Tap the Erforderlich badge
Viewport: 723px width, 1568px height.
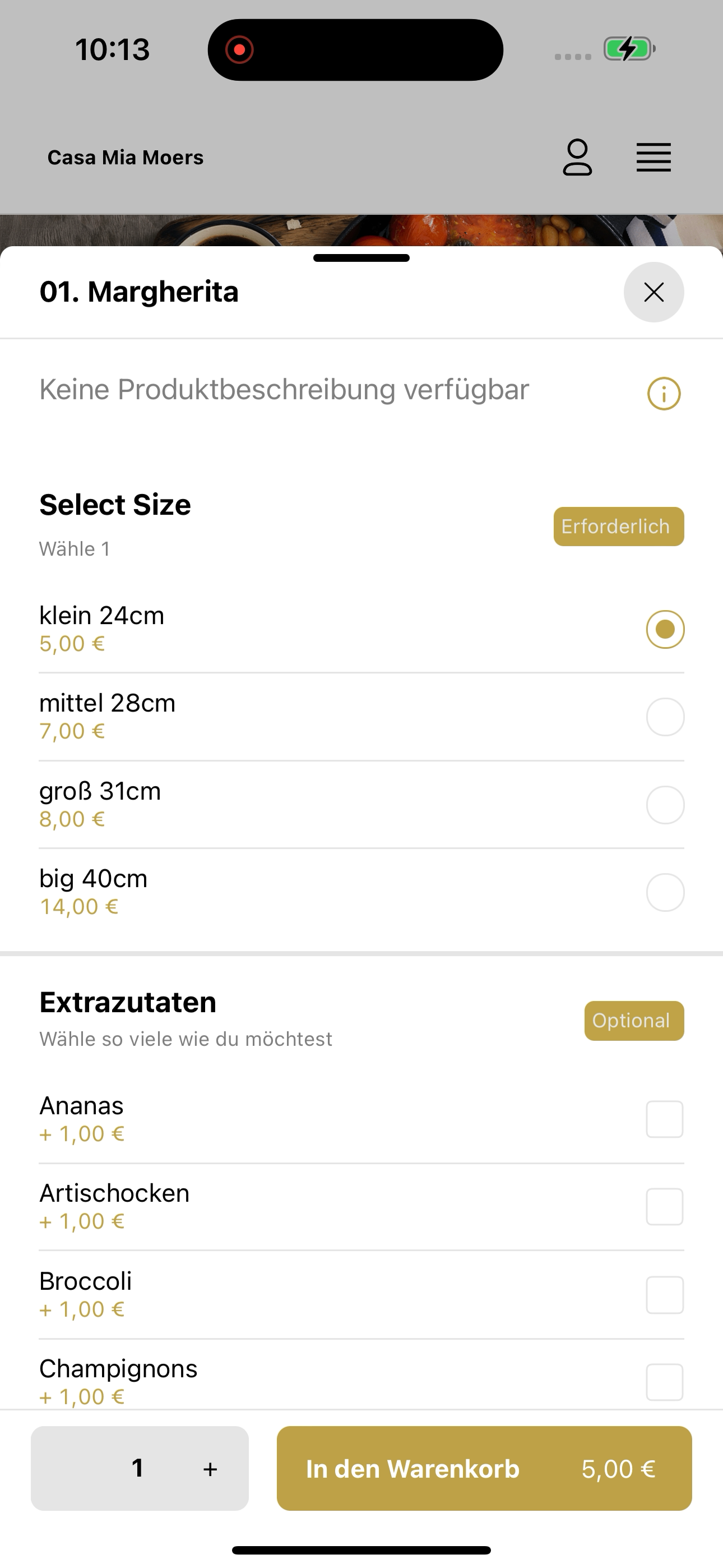coord(619,527)
